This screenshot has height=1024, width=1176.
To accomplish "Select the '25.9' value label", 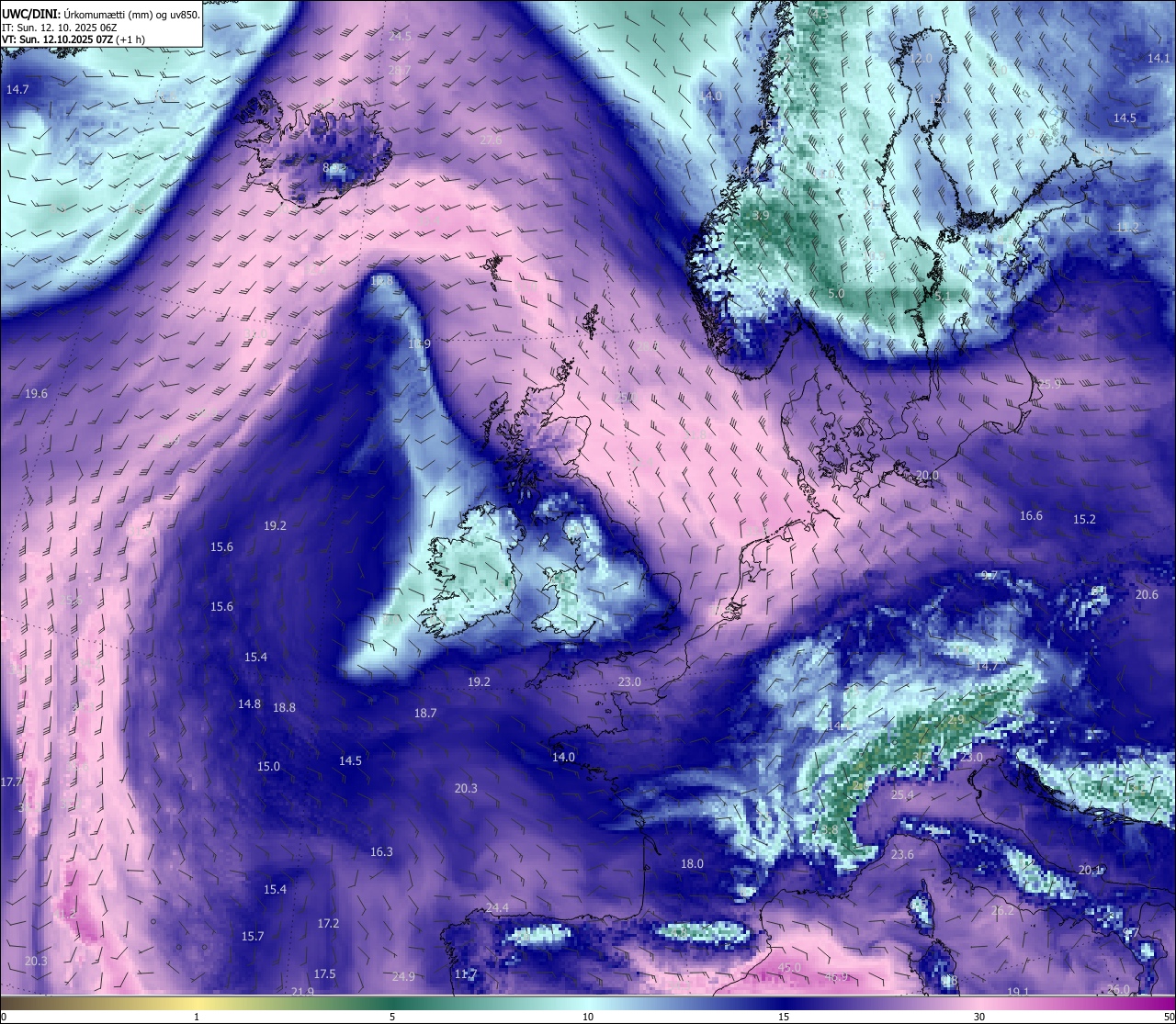I will click(x=1048, y=384).
